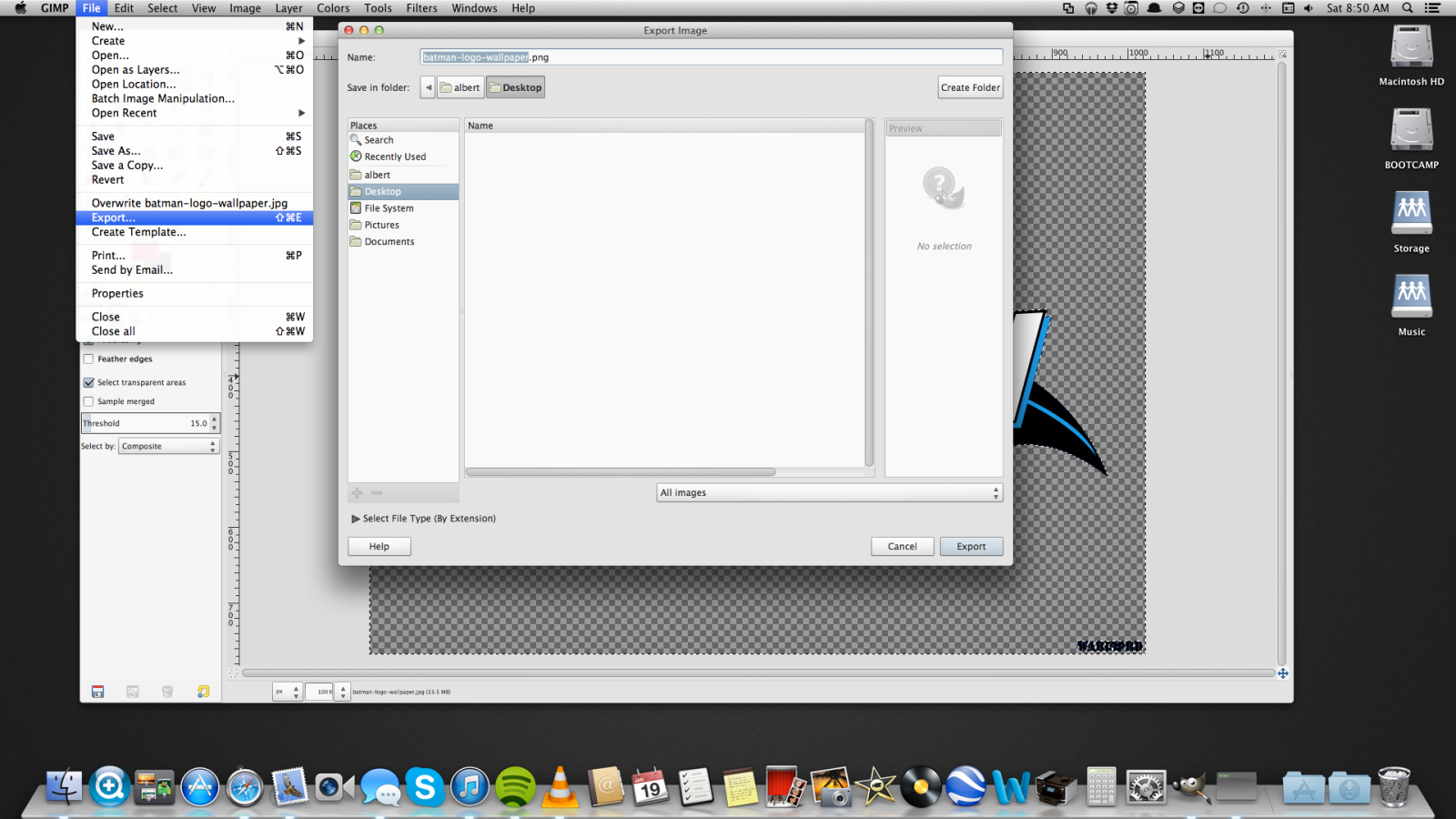Image resolution: width=1456 pixels, height=819 pixels.
Task: Click the path back arrow button
Action: point(429,87)
